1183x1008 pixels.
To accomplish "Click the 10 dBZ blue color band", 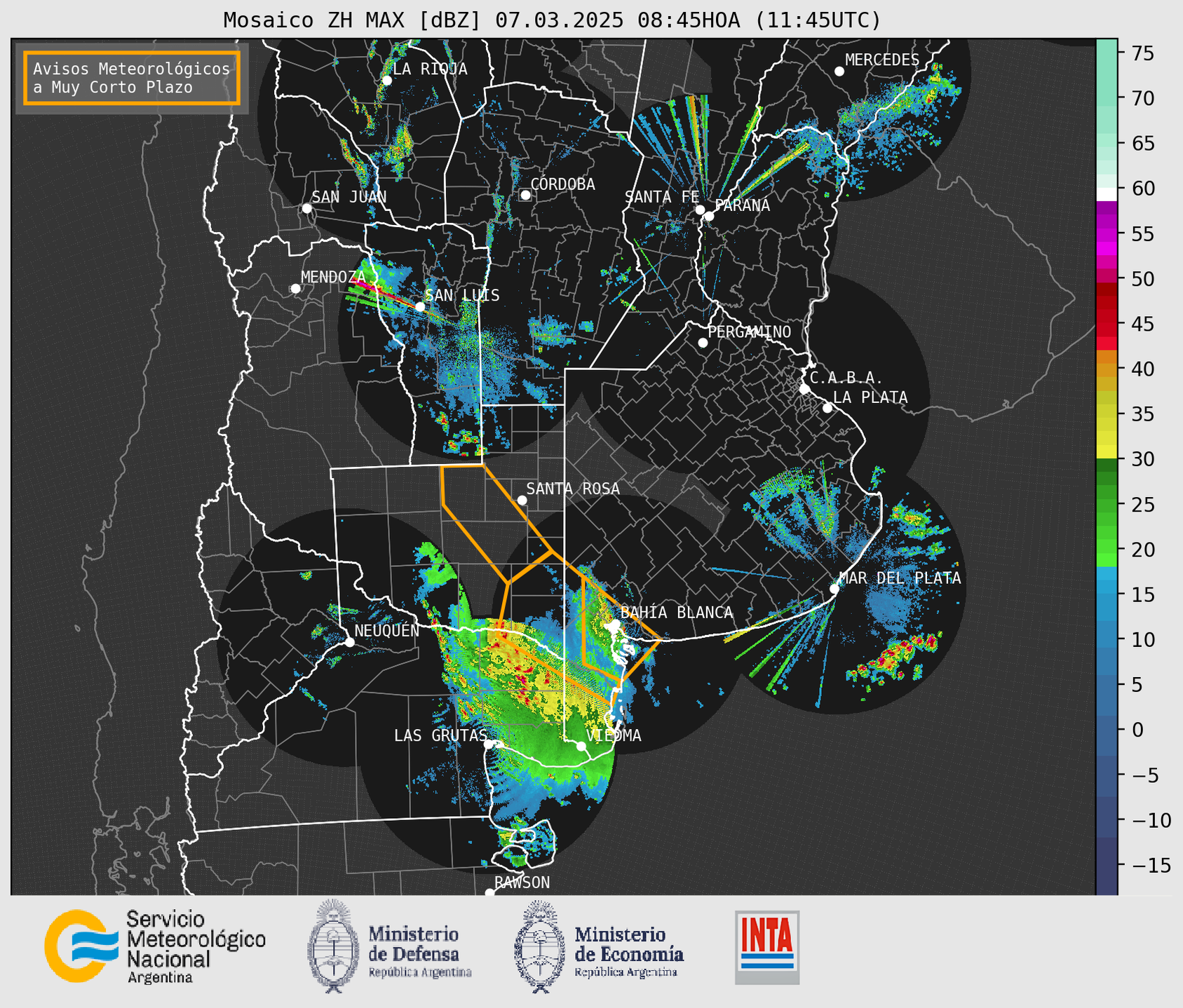I will [1107, 640].
